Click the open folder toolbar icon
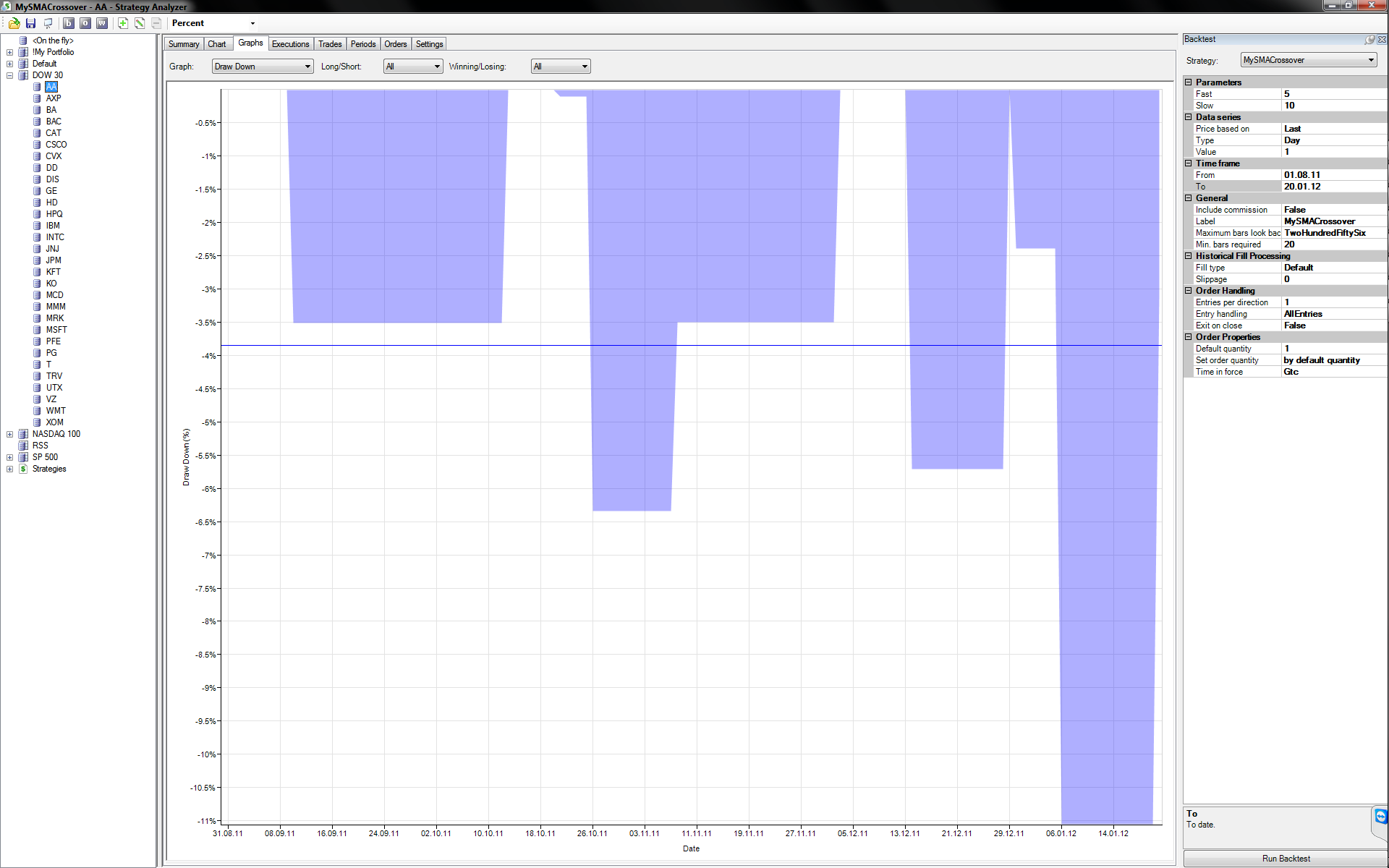Viewport: 1389px width, 868px height. [14, 23]
